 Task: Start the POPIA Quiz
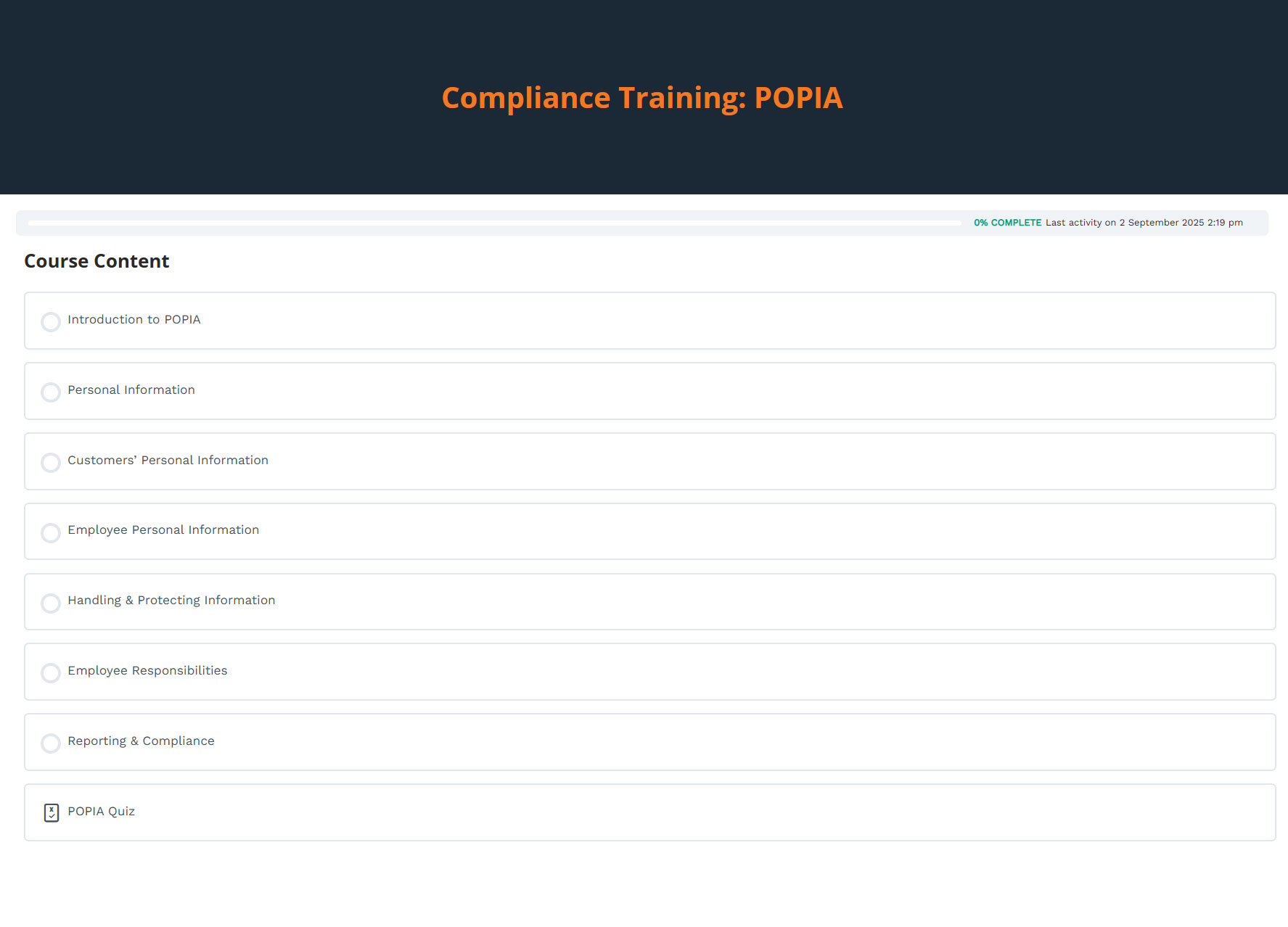101,812
